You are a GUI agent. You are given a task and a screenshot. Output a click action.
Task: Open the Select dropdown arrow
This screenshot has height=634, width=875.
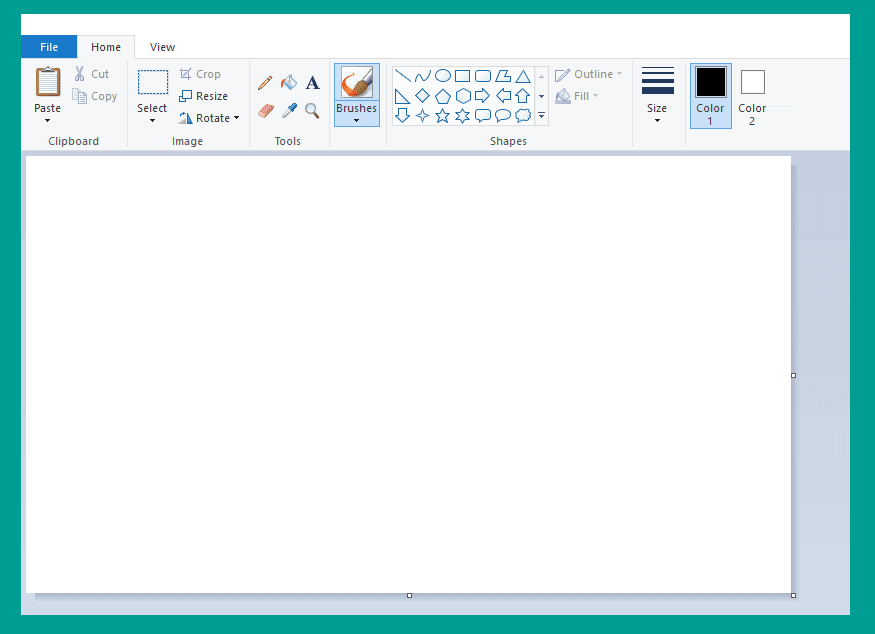152,121
